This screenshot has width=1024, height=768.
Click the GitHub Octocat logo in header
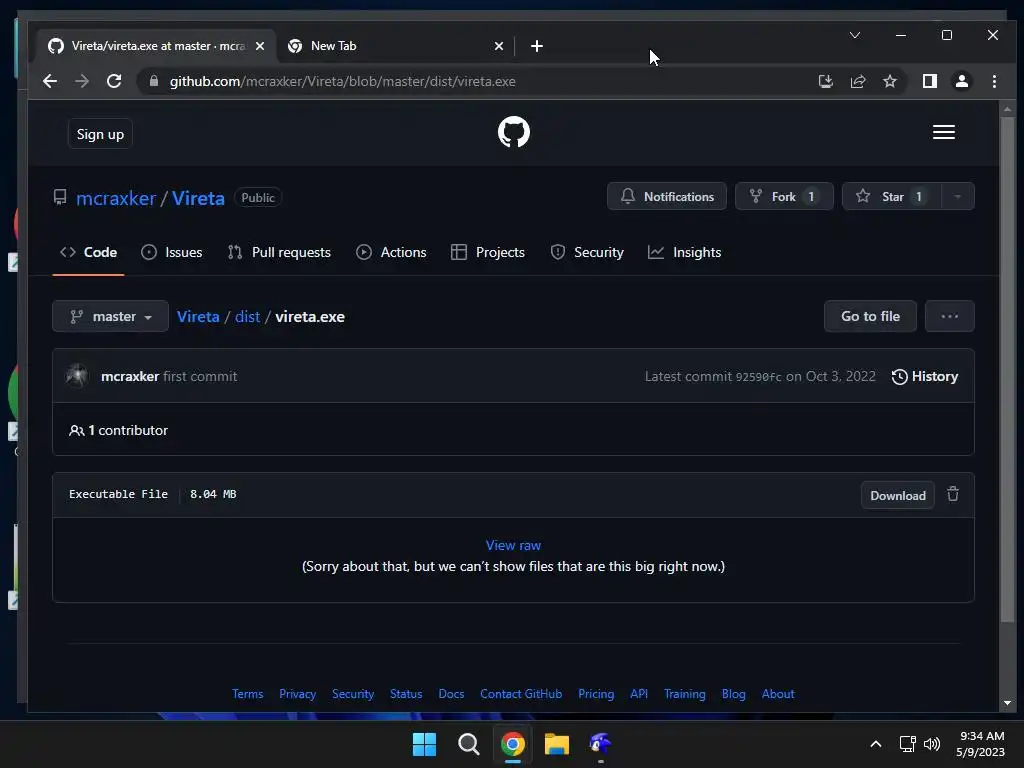click(513, 132)
